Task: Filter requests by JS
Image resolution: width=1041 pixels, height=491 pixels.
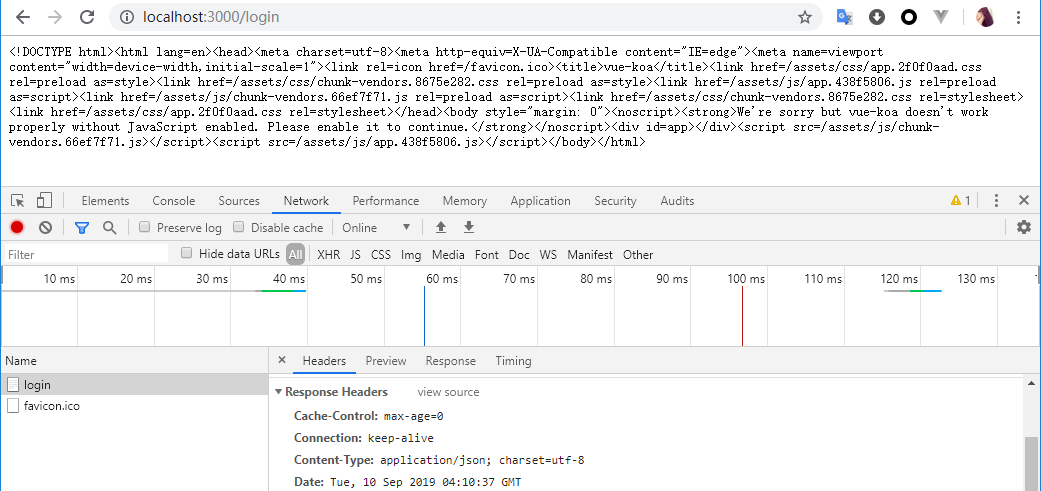Action: point(356,255)
